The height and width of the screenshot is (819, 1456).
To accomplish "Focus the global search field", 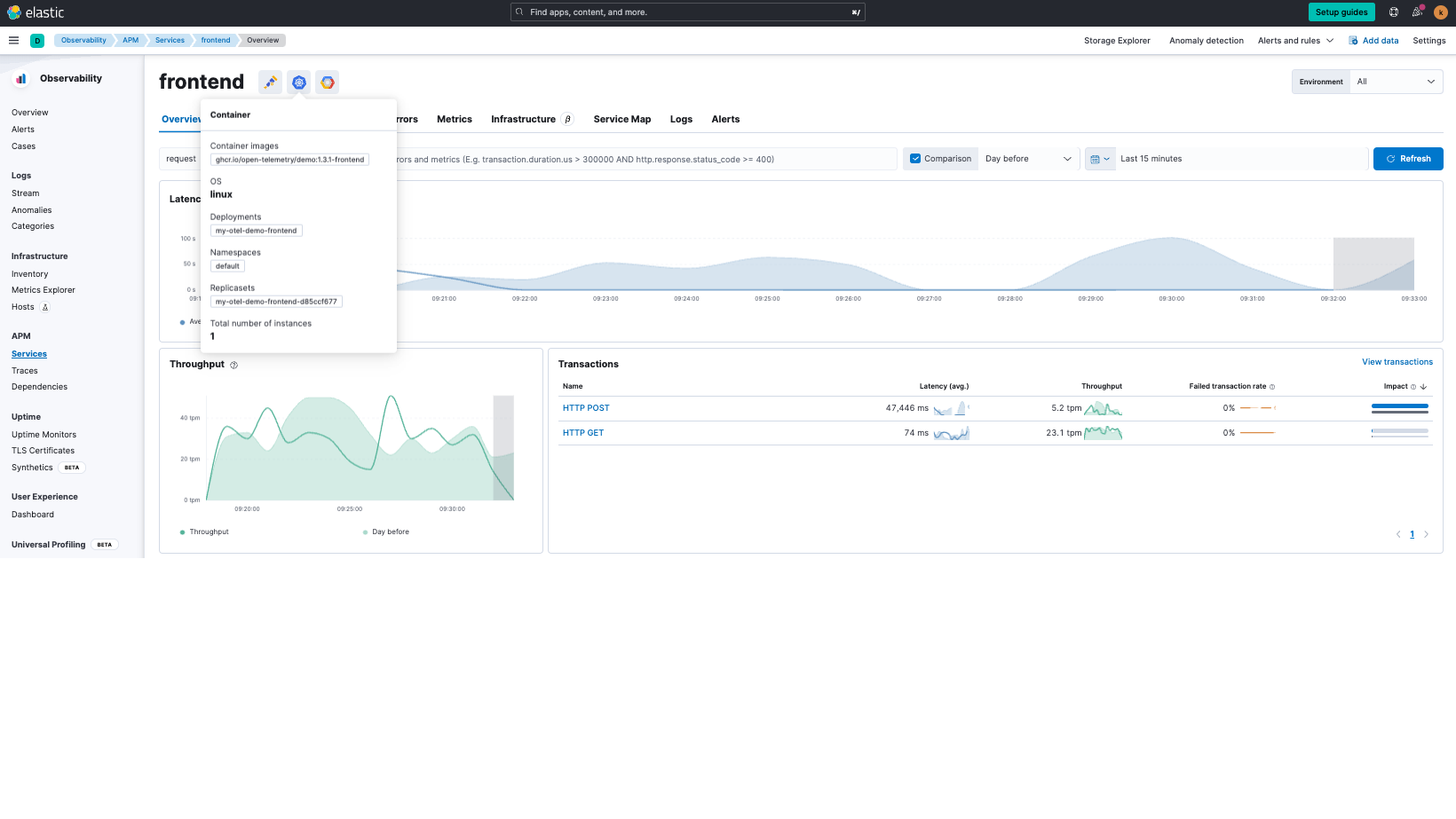I will point(688,12).
